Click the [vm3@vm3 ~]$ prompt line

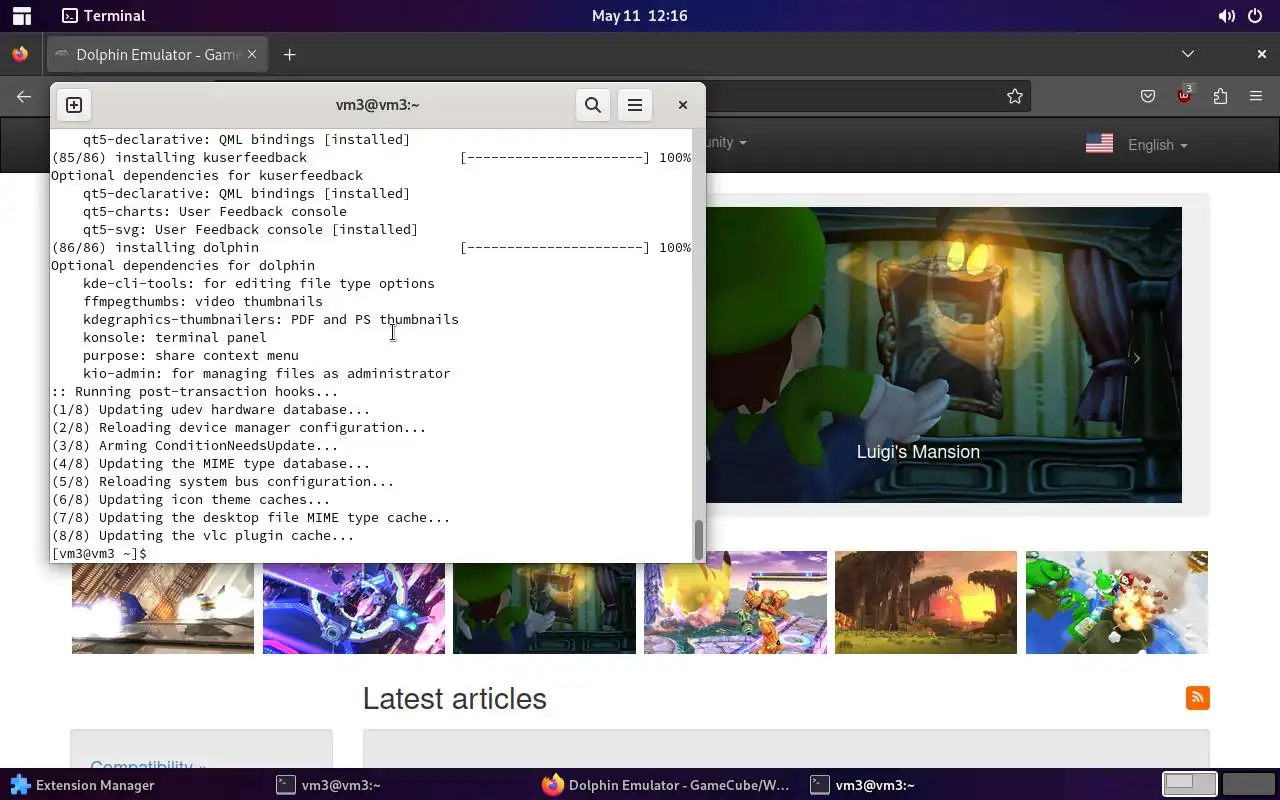99,553
